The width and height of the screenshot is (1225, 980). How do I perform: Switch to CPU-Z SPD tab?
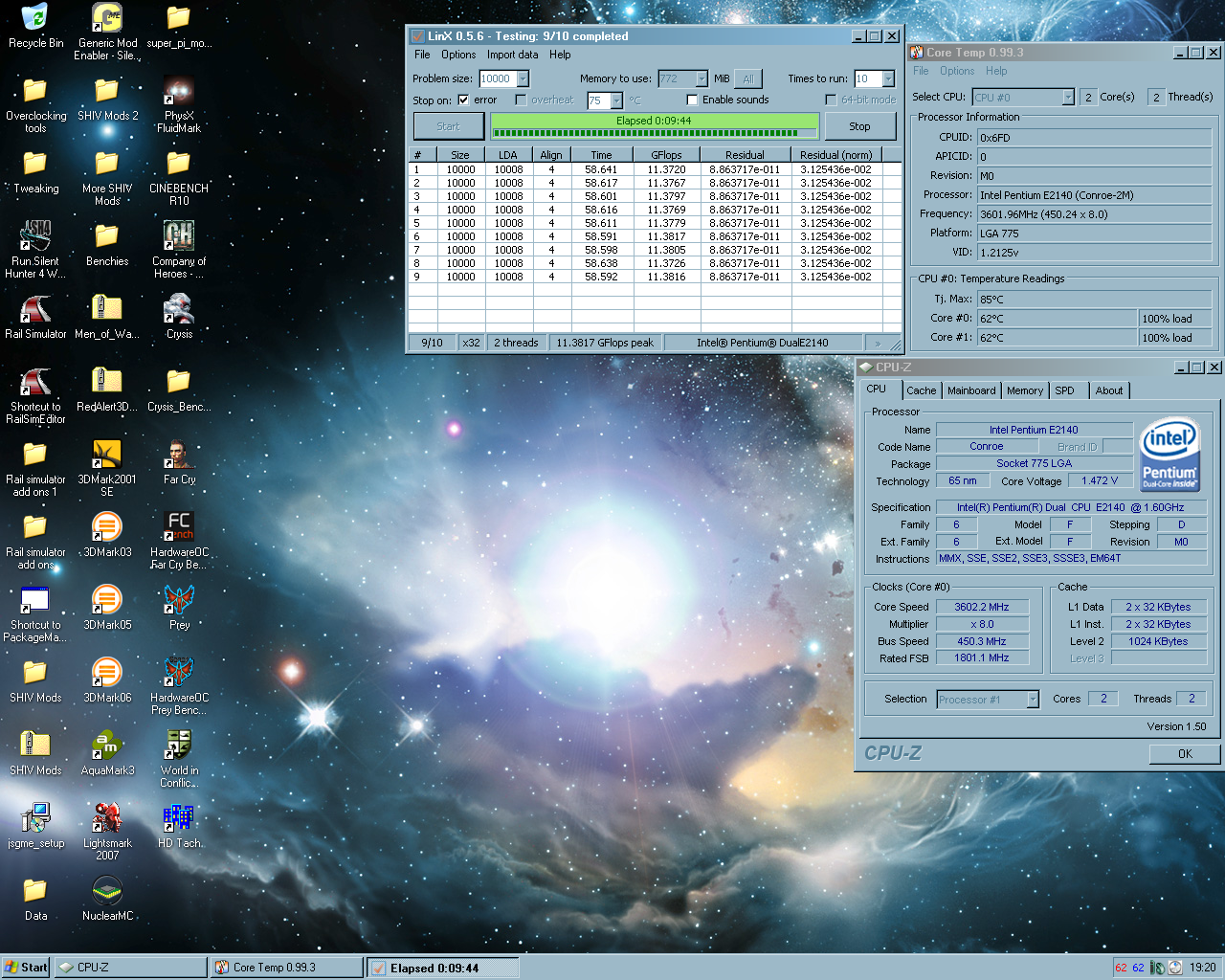click(x=1064, y=390)
